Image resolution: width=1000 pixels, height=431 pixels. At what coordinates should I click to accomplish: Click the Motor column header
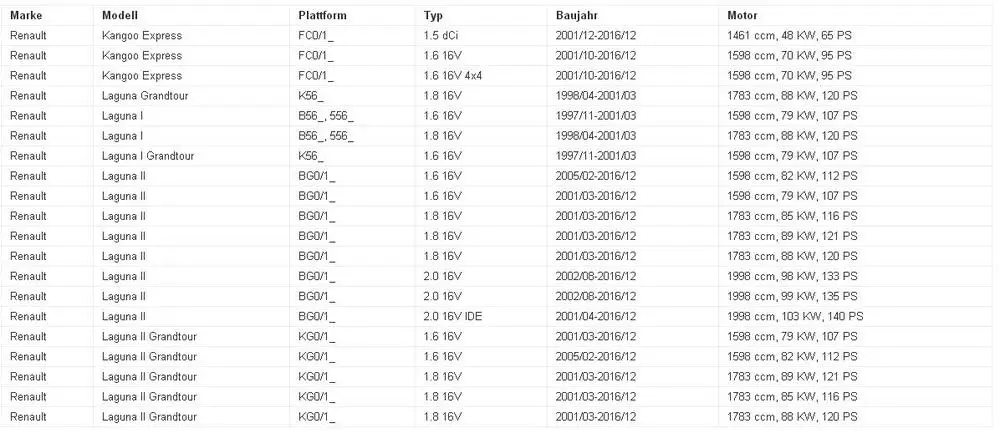pyautogui.click(x=742, y=15)
